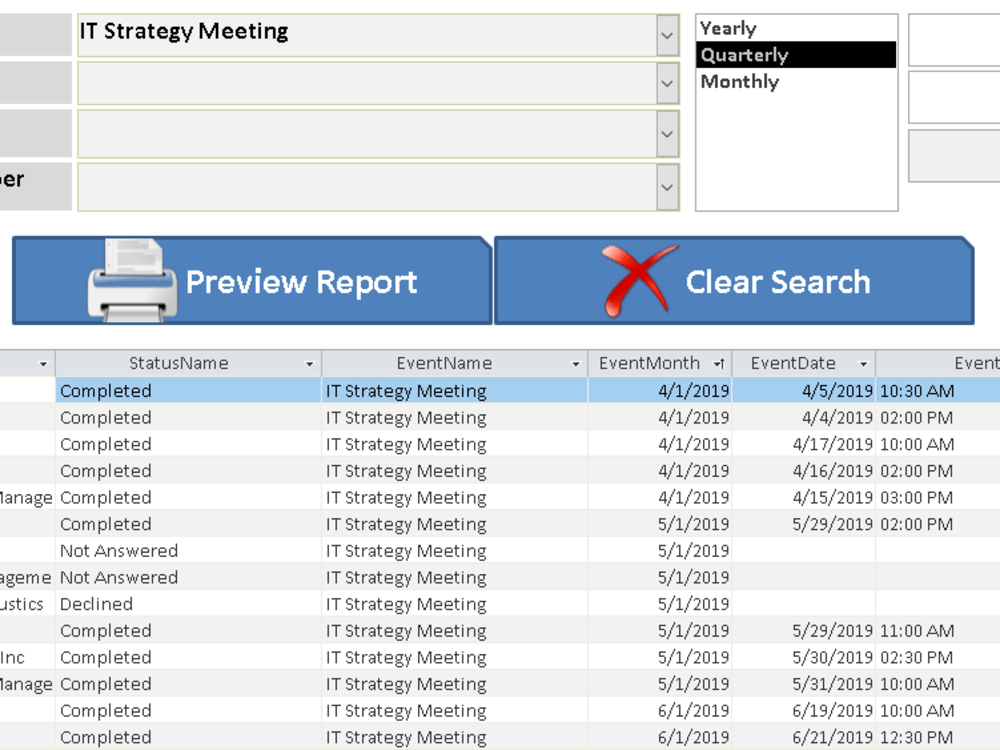1000x750 pixels.
Task: Click IT Strategy Meeting in the 4/17/2019 row
Action: pyautogui.click(x=455, y=444)
